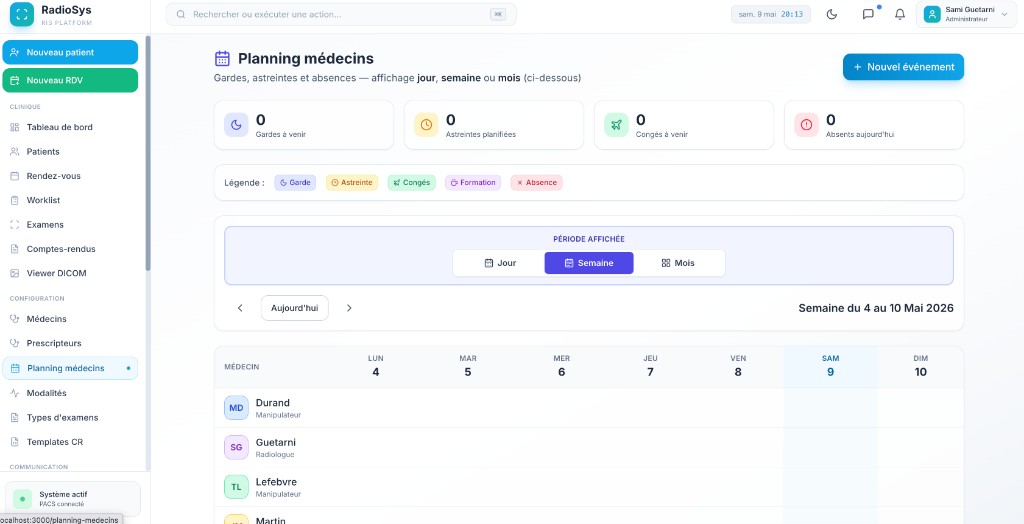Viewport: 1024px width, 524px height.
Task: Click the JEU 7 column header
Action: click(x=650, y=367)
